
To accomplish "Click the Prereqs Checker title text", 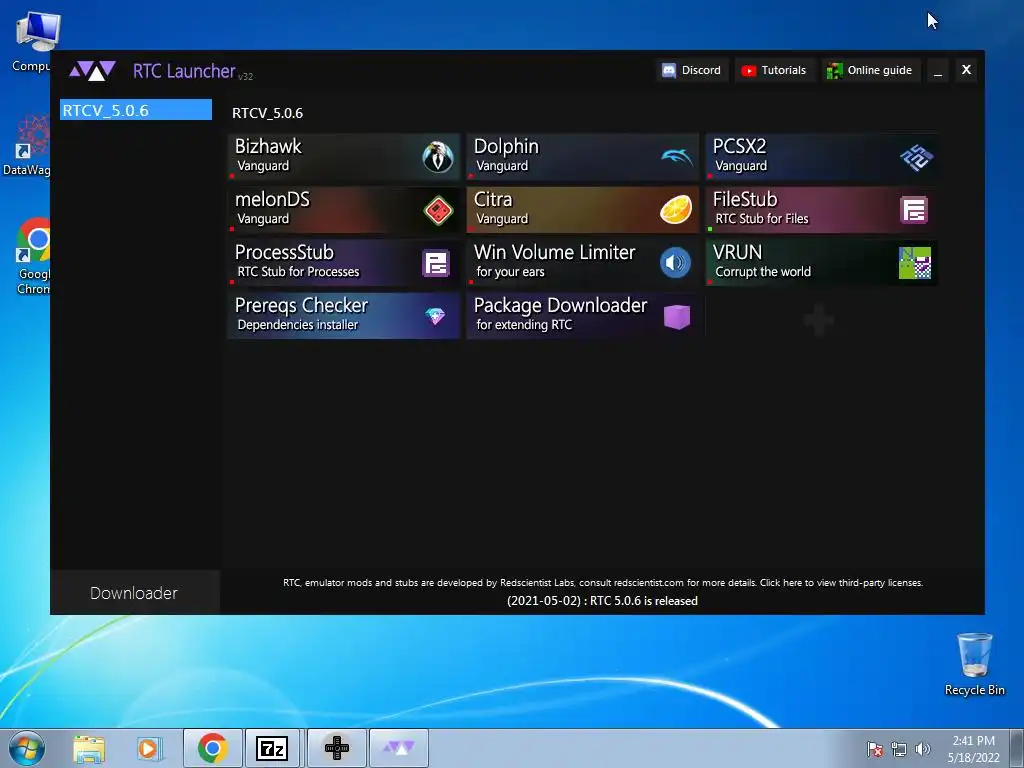I will pyautogui.click(x=302, y=305).
